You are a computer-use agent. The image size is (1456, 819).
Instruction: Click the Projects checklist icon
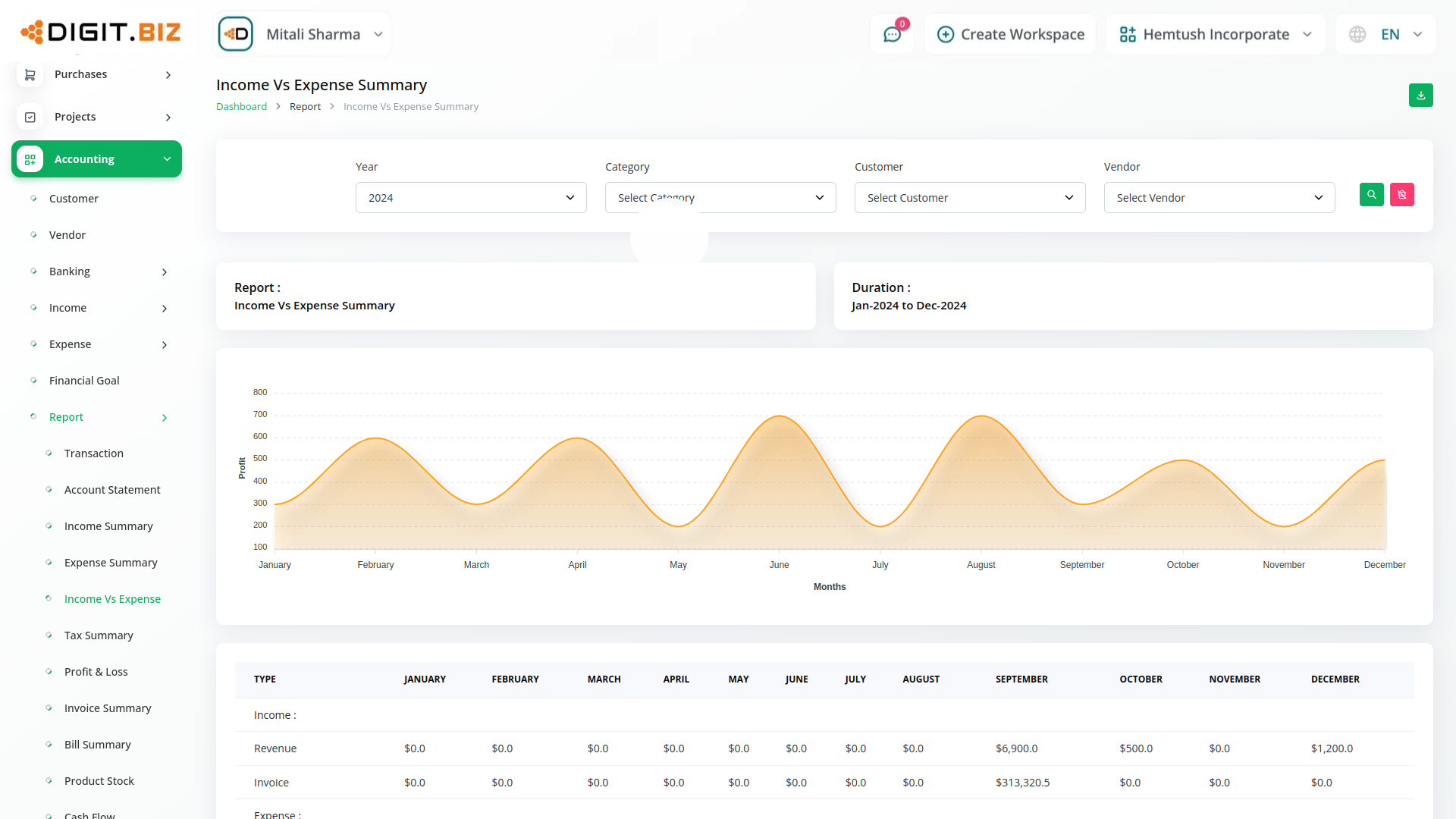(30, 117)
